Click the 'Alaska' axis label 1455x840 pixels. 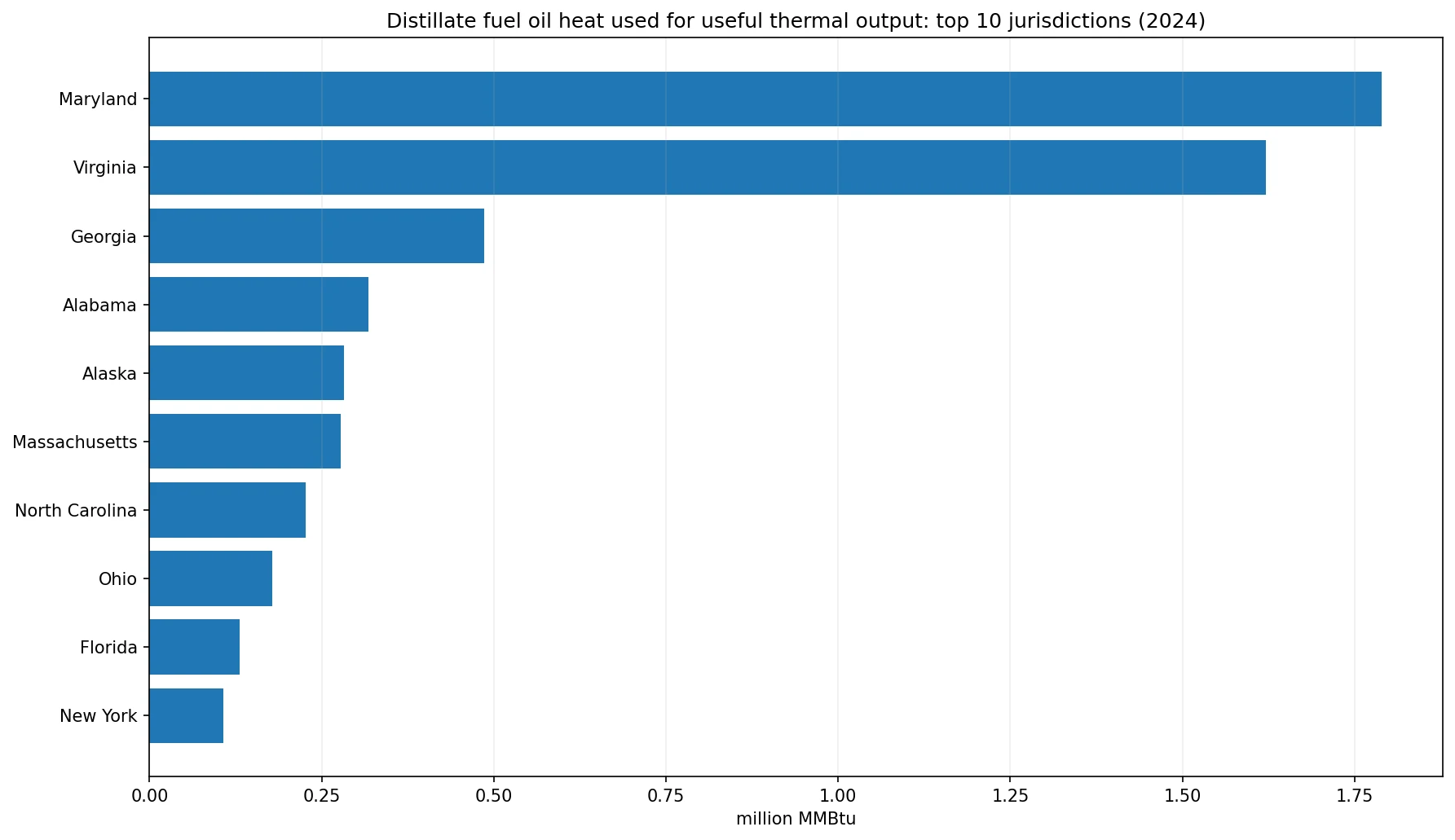tap(109, 374)
